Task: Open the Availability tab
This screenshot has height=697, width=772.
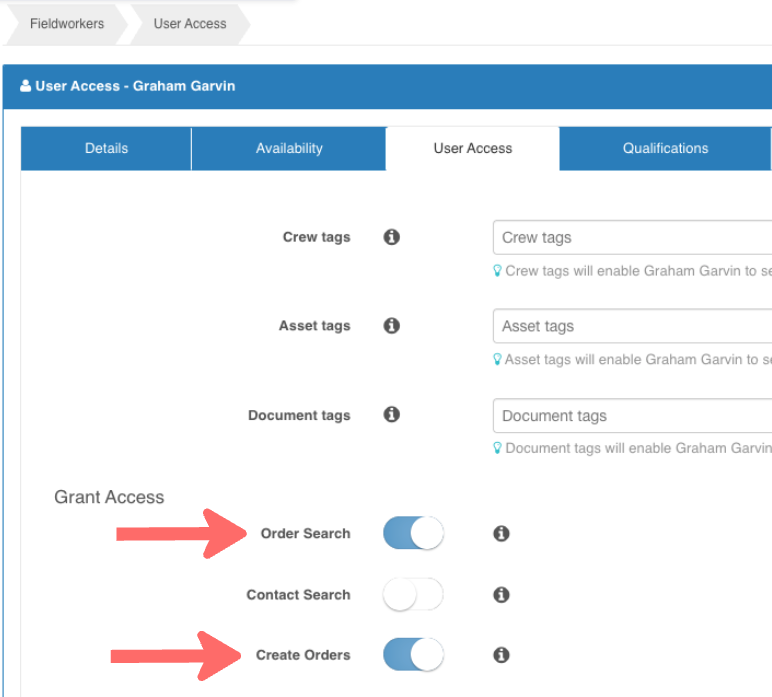Action: point(289,149)
